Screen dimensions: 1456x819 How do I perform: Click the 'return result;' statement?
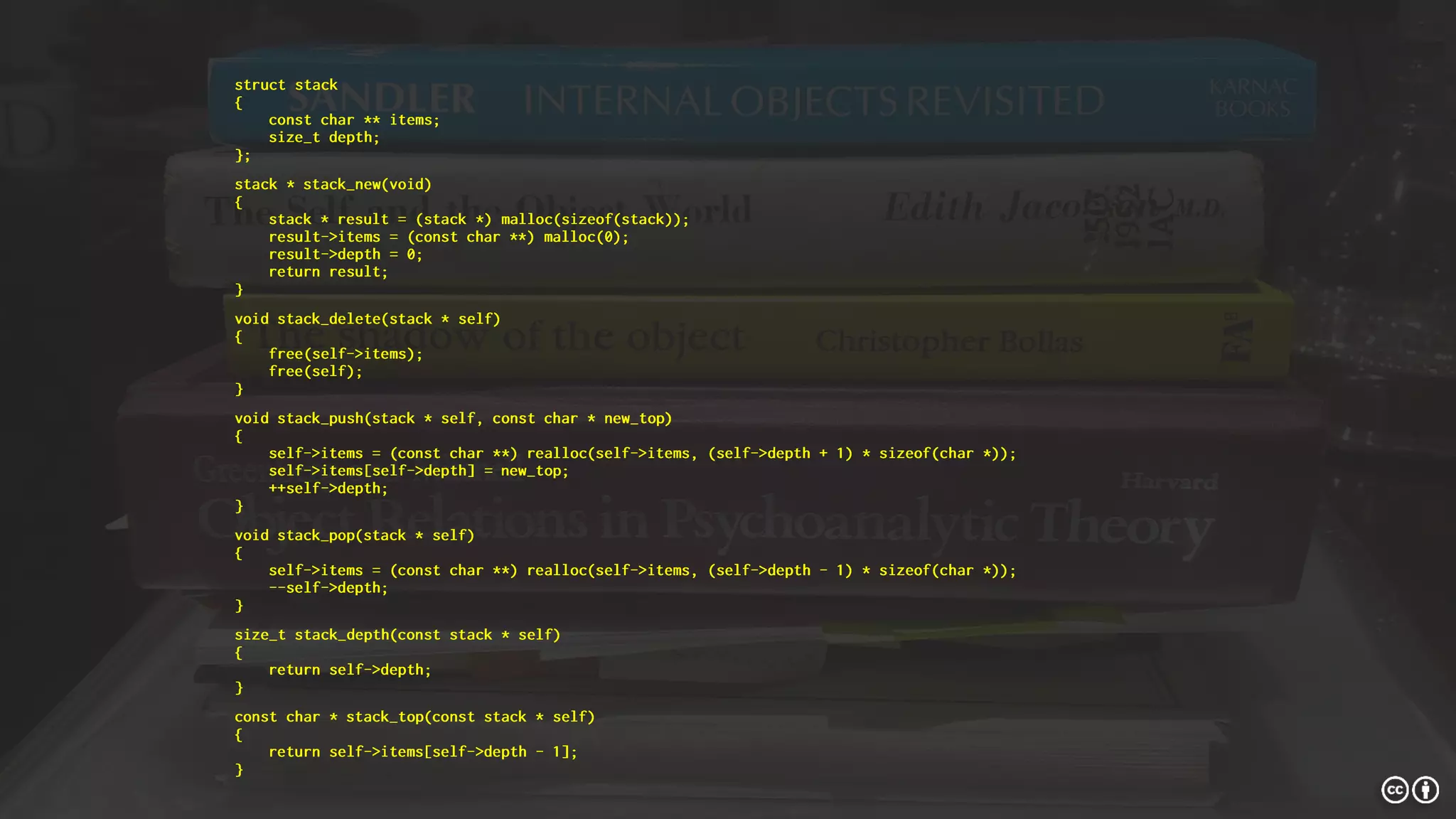(x=328, y=272)
